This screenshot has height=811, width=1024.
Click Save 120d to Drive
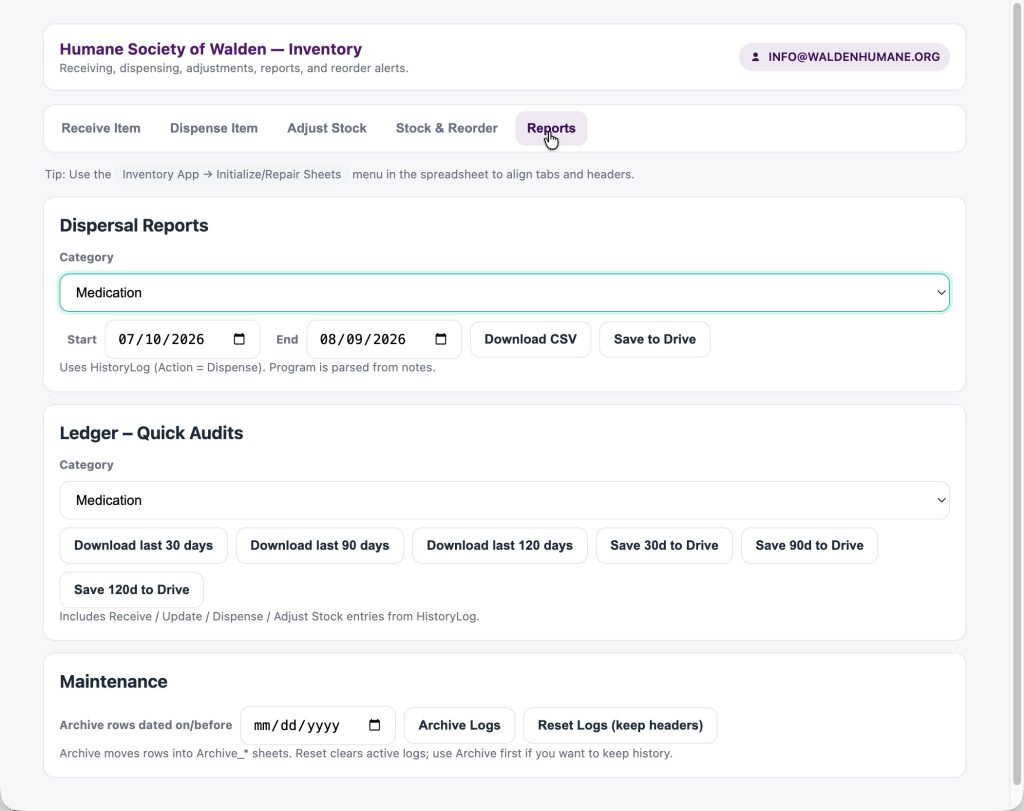131,590
